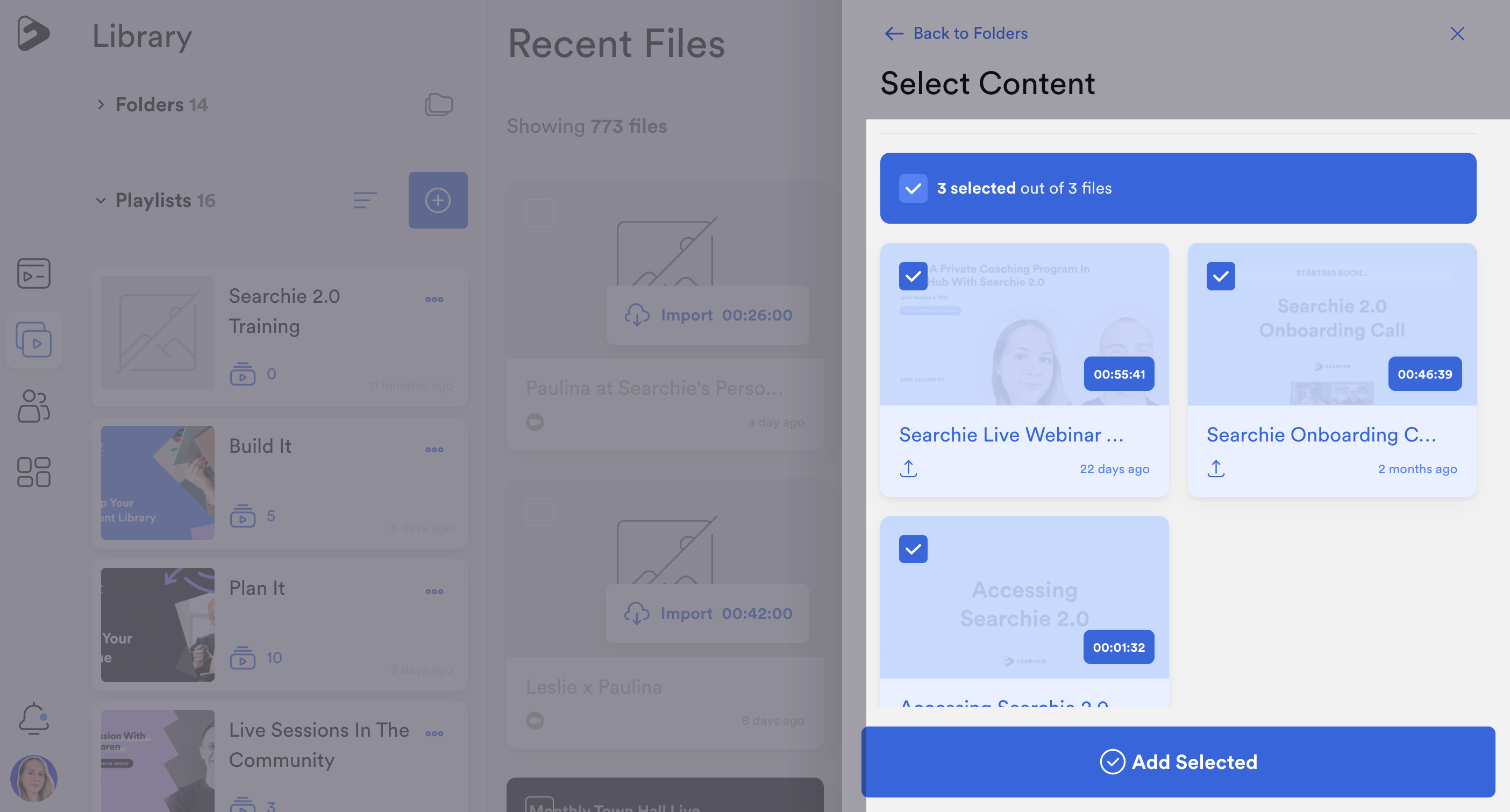Click the Paulina at Searchie's Perso... title
The image size is (1510, 812).
pyautogui.click(x=654, y=388)
